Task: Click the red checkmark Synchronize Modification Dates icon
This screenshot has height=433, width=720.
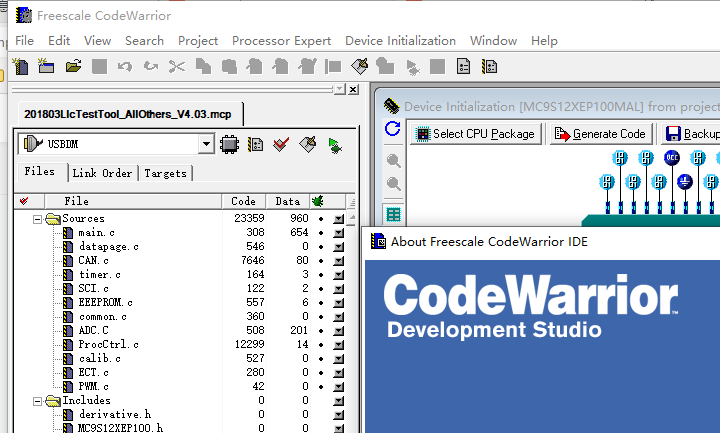Action: [x=281, y=145]
